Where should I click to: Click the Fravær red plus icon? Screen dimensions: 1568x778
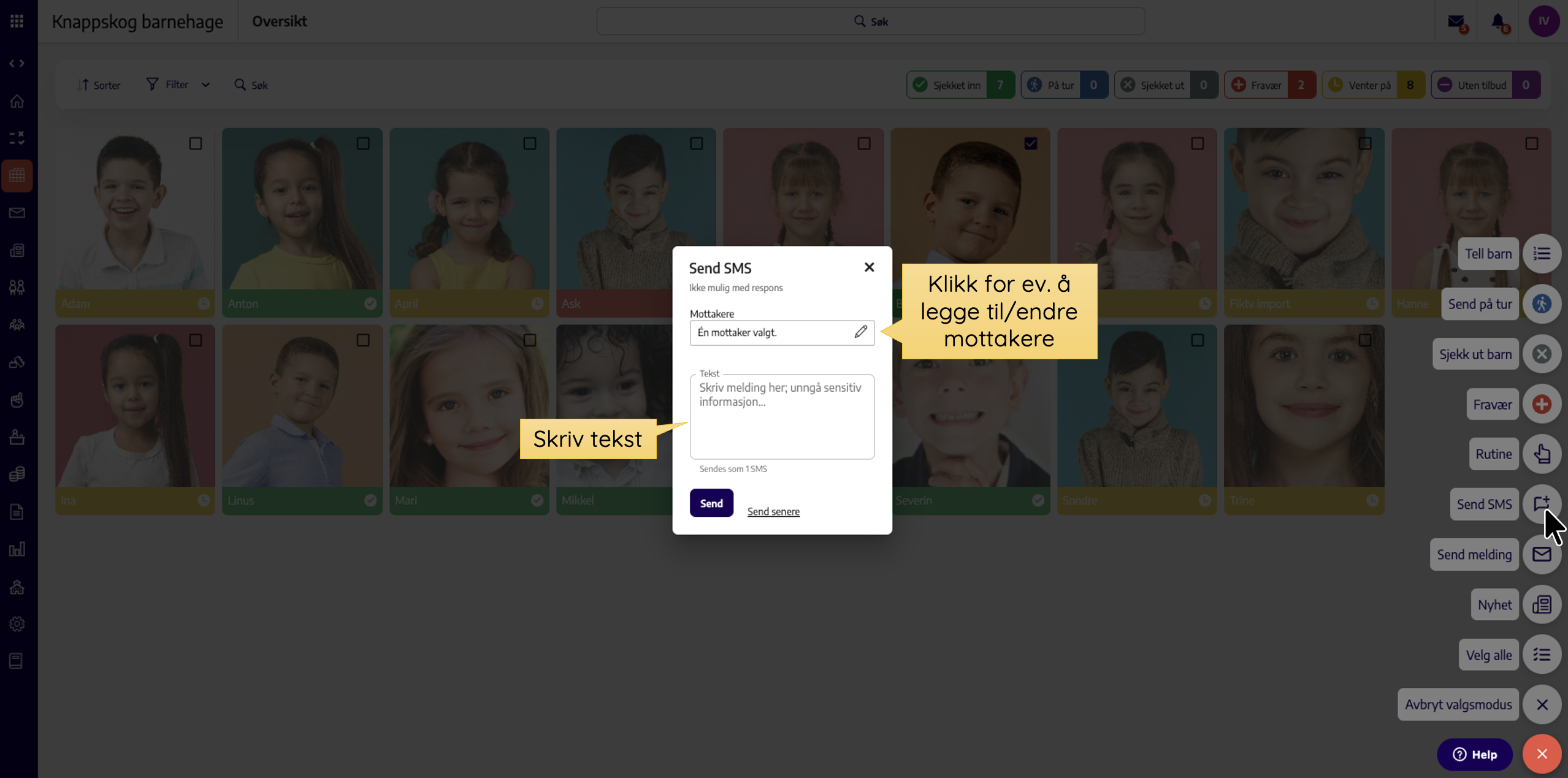coord(1542,405)
